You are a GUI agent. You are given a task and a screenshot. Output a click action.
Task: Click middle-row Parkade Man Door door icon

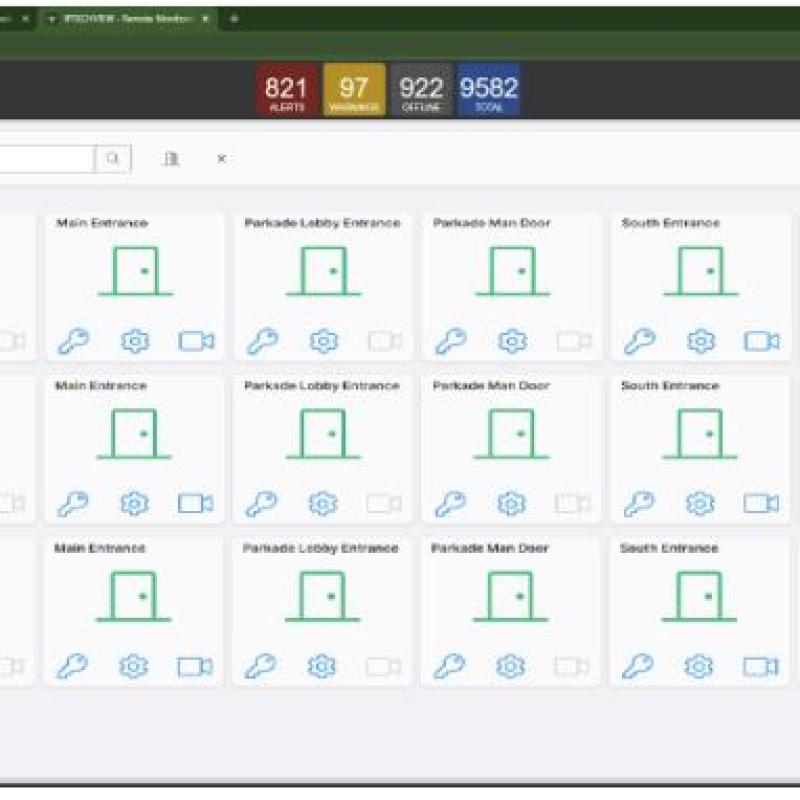point(511,434)
